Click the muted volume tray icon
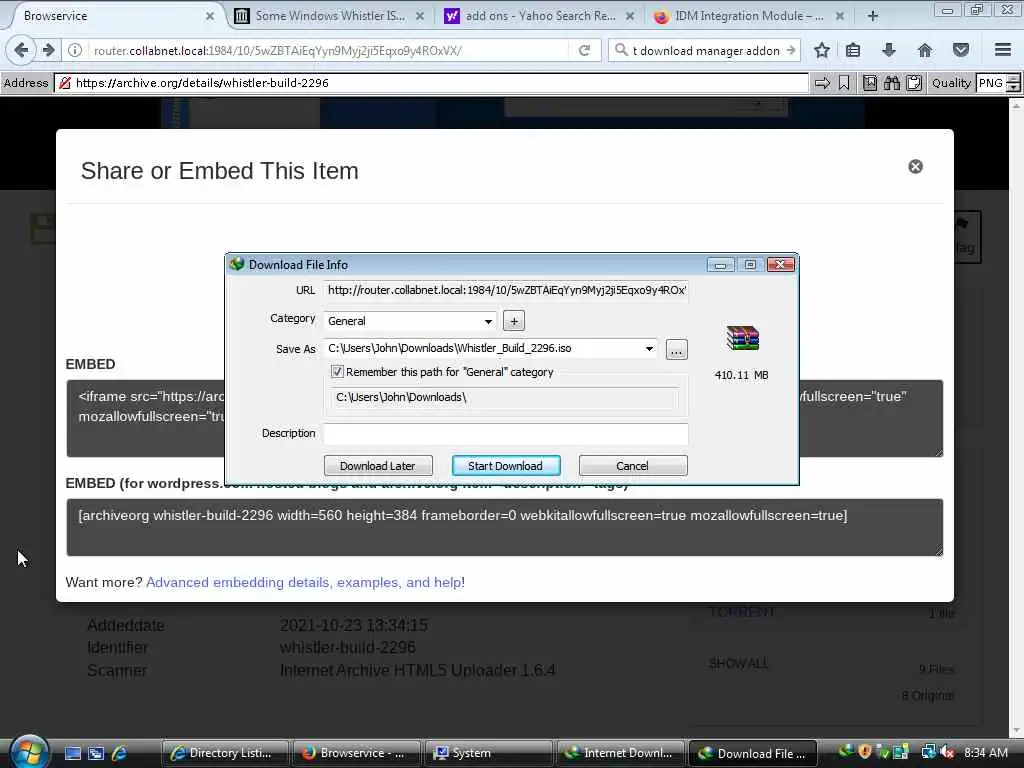 pyautogui.click(x=947, y=752)
